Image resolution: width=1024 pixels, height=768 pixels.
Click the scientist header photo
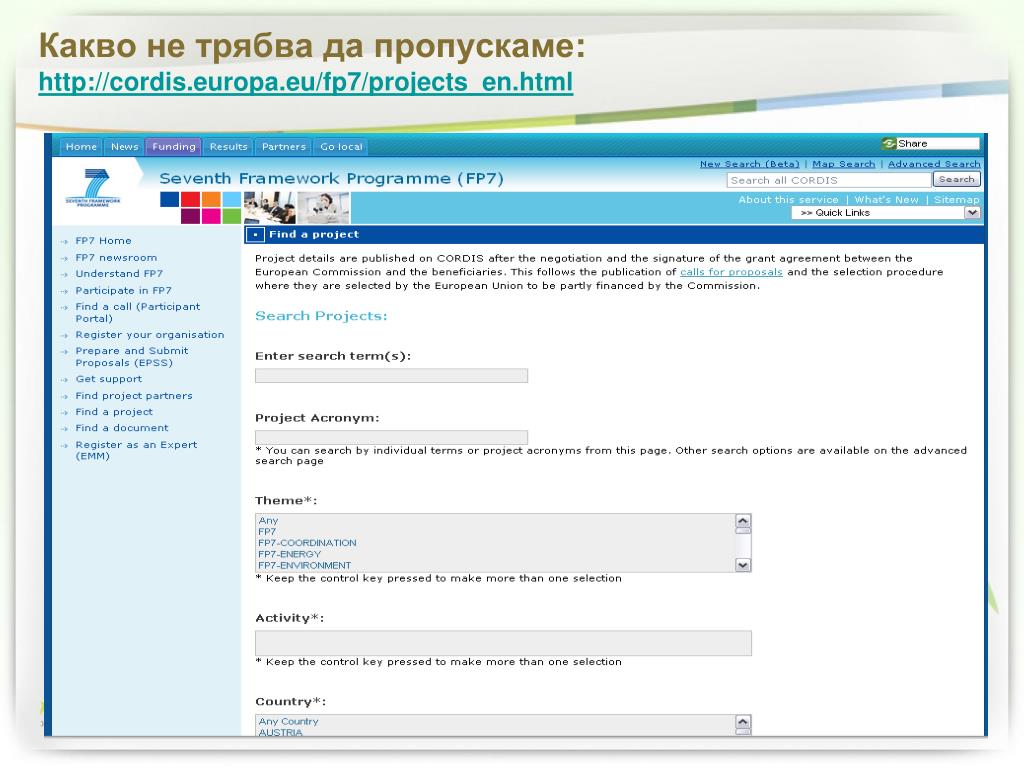pyautogui.click(x=324, y=208)
